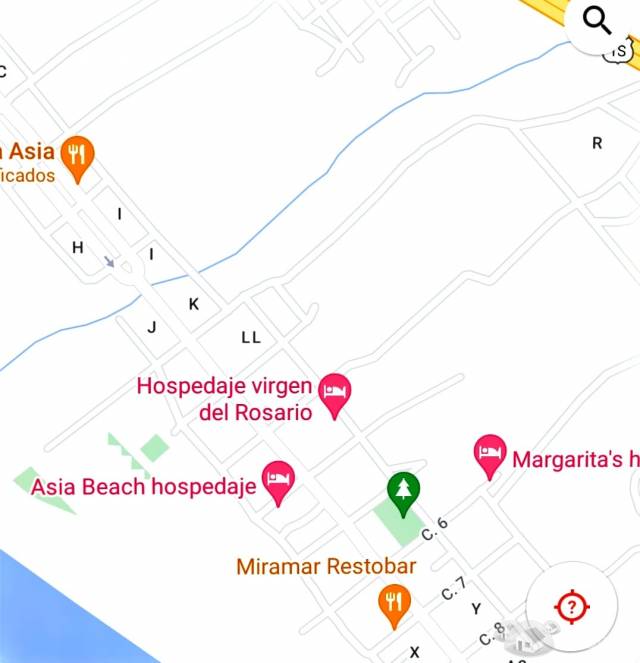The image size is (640, 663).
Task: Click the C. 6 street label
Action: (435, 529)
